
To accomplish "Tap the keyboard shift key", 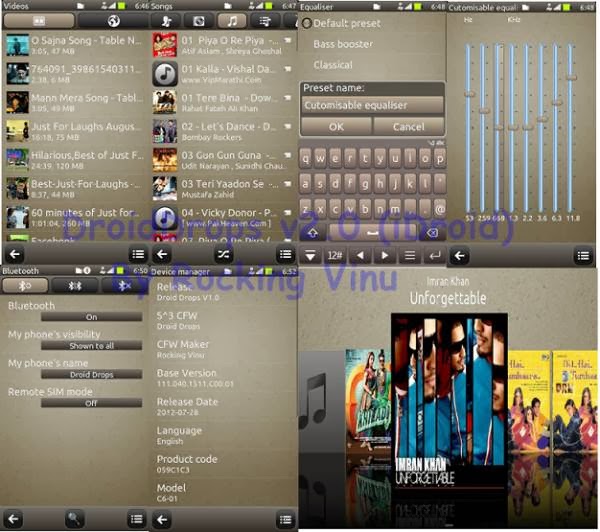I will click(313, 233).
